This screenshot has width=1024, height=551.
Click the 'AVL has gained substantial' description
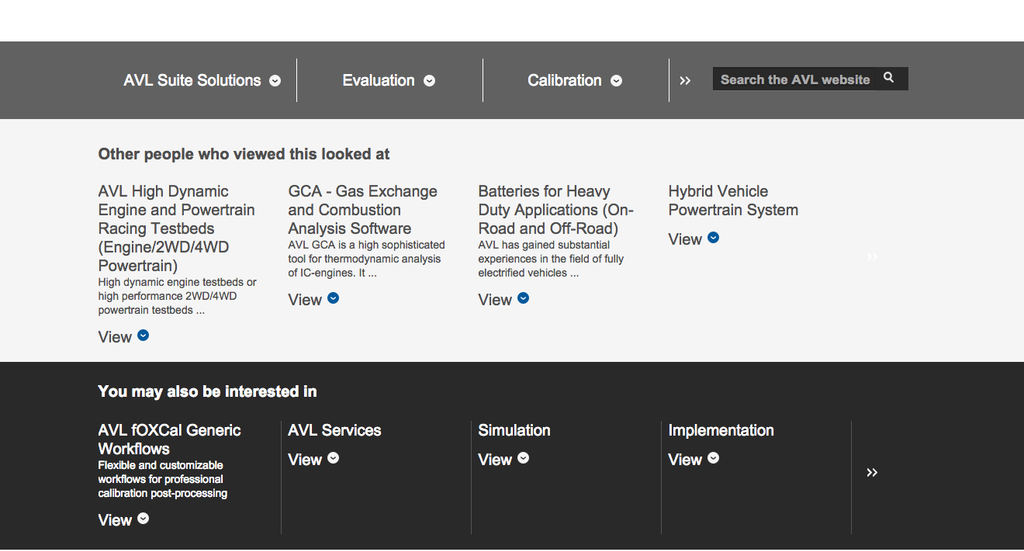coord(551,259)
